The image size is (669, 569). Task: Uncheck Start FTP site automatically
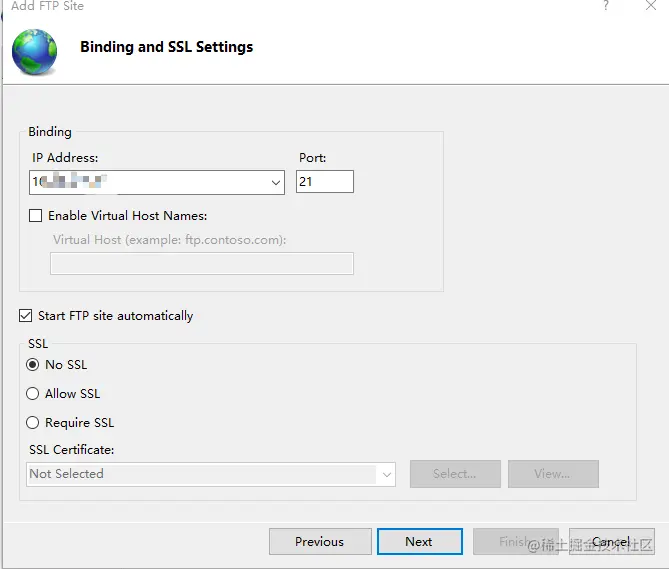pos(26,316)
